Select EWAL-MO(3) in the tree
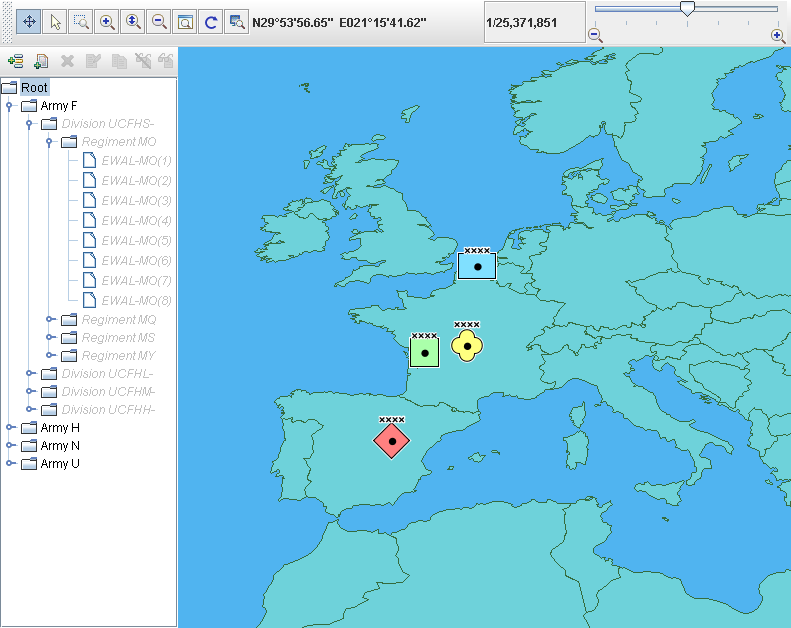The image size is (791, 628). pos(136,200)
